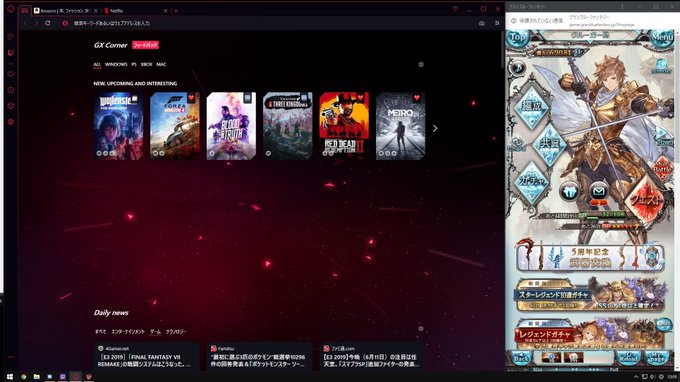Click the Opera icon in the address bar
The width and height of the screenshot is (680, 382).
[65, 23]
